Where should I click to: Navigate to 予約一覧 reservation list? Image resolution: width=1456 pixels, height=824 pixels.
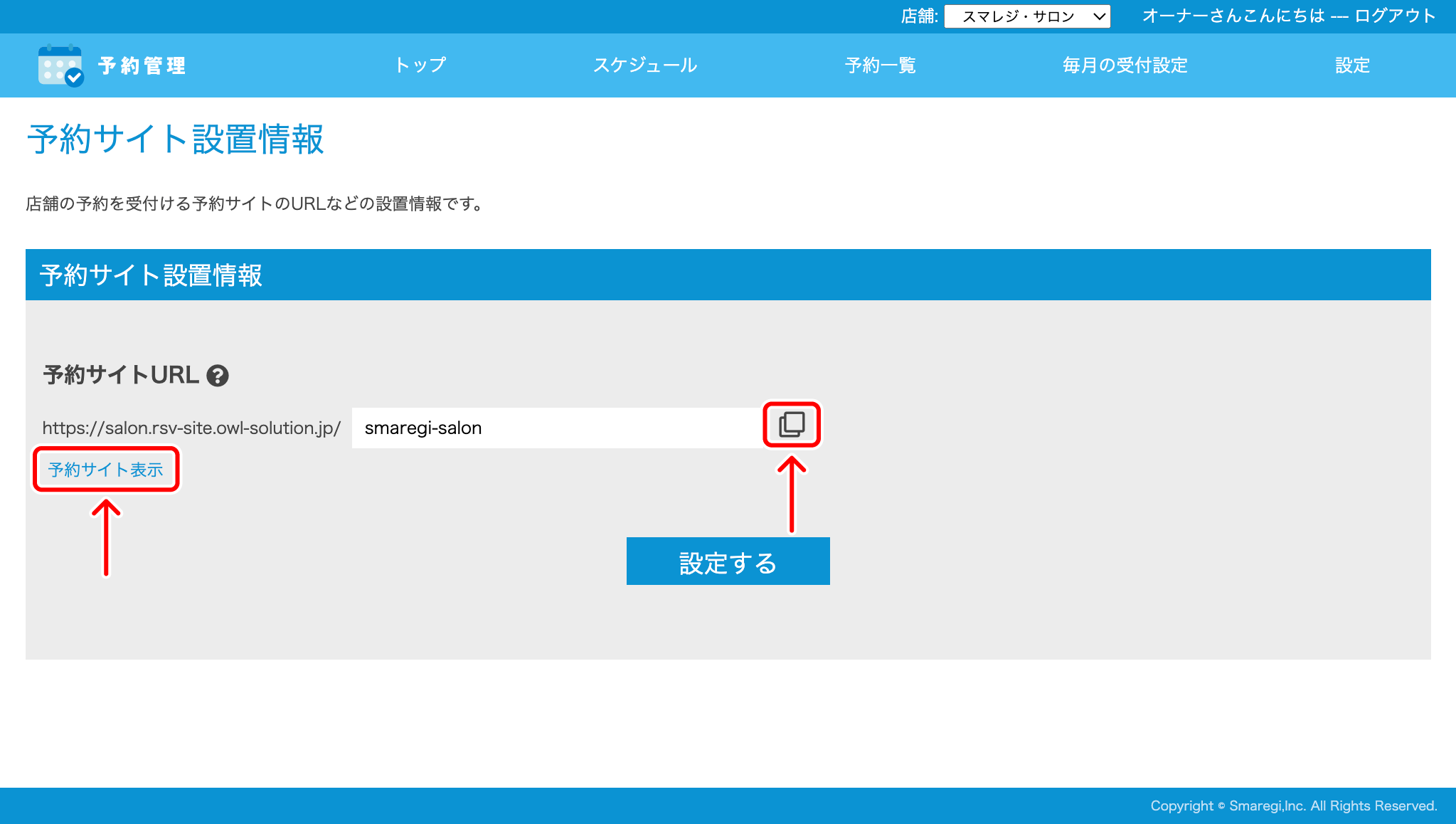(x=880, y=65)
